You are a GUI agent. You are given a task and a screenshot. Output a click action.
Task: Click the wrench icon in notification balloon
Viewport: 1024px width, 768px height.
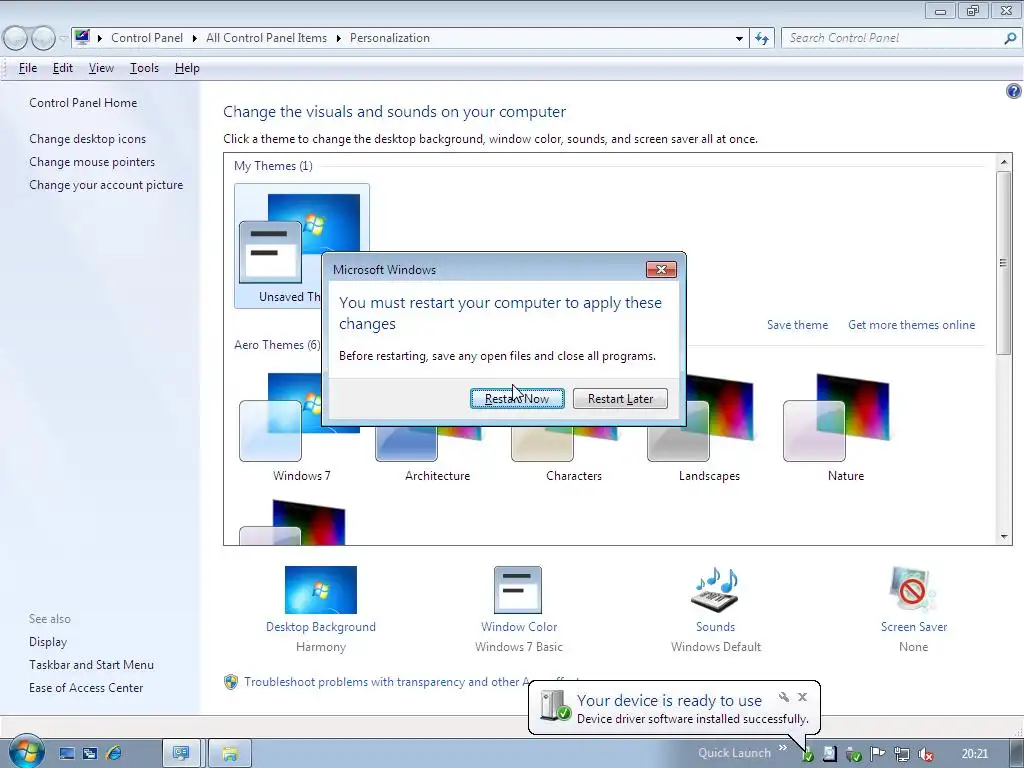click(x=784, y=697)
